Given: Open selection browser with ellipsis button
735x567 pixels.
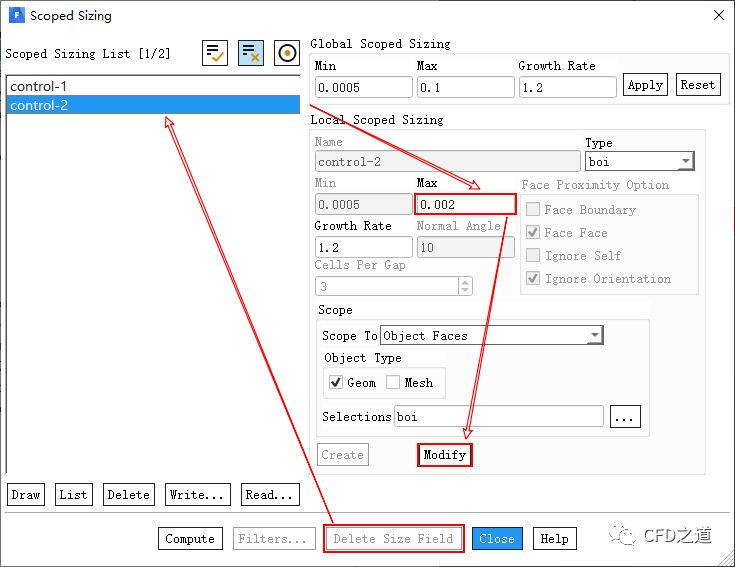Looking at the screenshot, I should [x=625, y=416].
